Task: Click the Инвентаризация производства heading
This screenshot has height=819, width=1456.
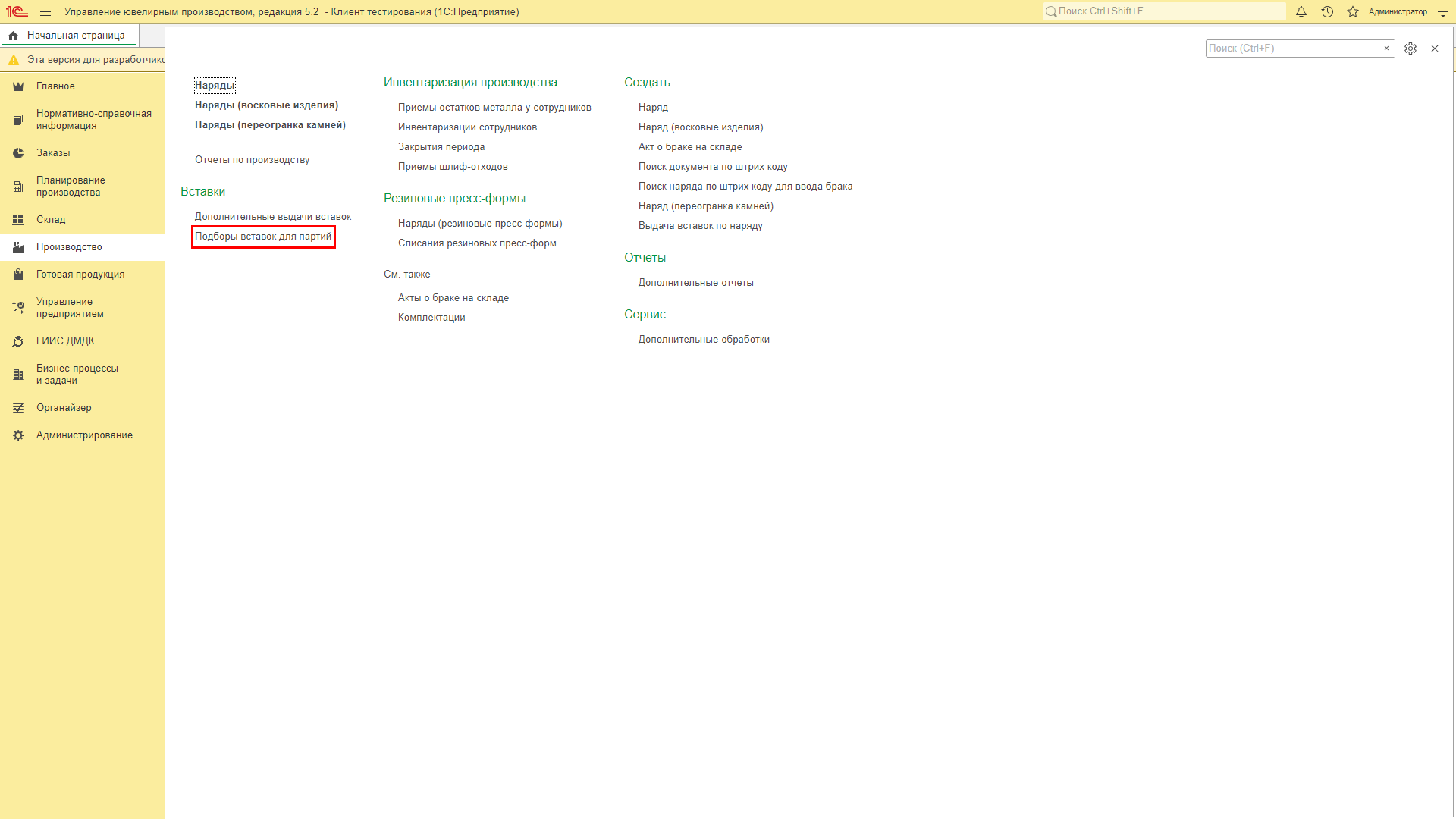Action: (470, 83)
